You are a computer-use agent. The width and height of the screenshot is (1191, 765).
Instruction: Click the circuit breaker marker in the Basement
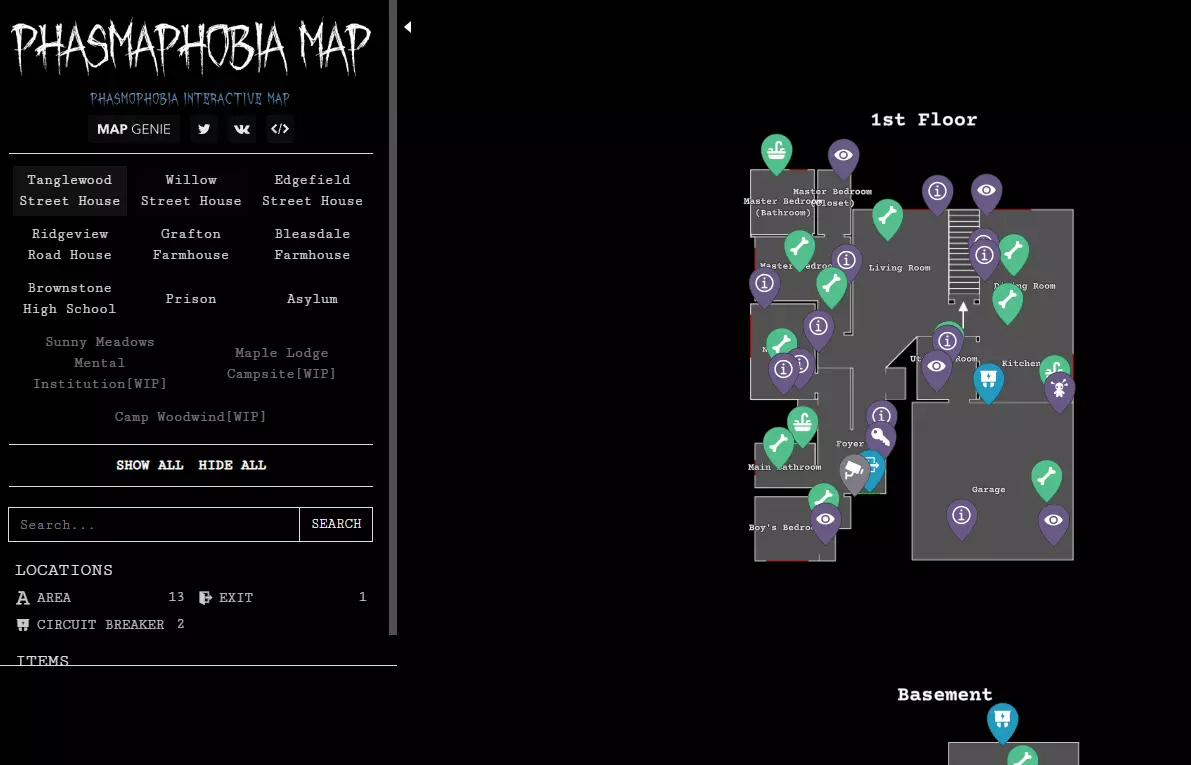pyautogui.click(x=1002, y=722)
